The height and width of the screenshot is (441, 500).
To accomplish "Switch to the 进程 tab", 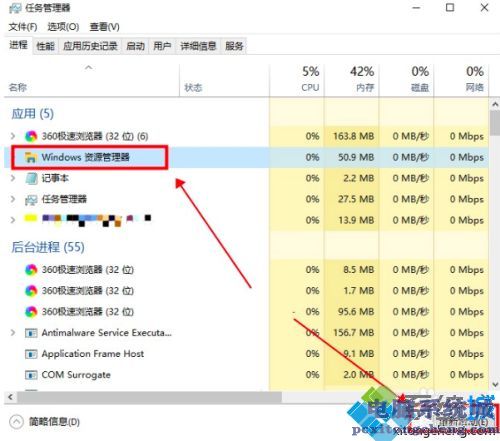I will click(18, 45).
